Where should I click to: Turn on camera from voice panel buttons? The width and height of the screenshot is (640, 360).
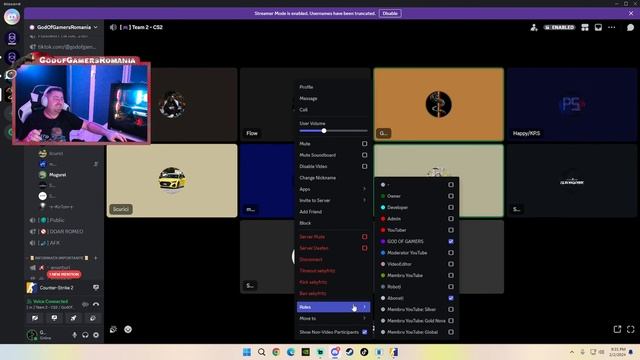pyautogui.click(x=35, y=318)
